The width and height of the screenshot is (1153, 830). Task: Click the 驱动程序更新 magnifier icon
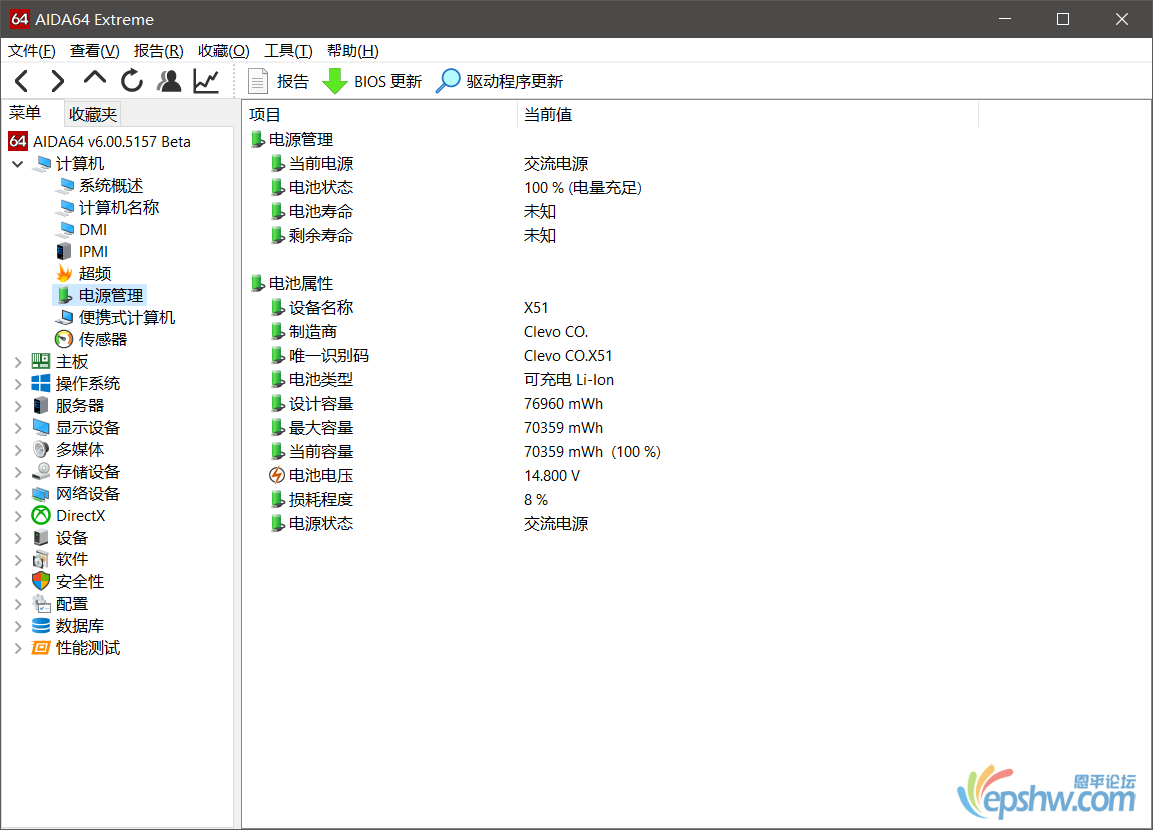coord(448,81)
